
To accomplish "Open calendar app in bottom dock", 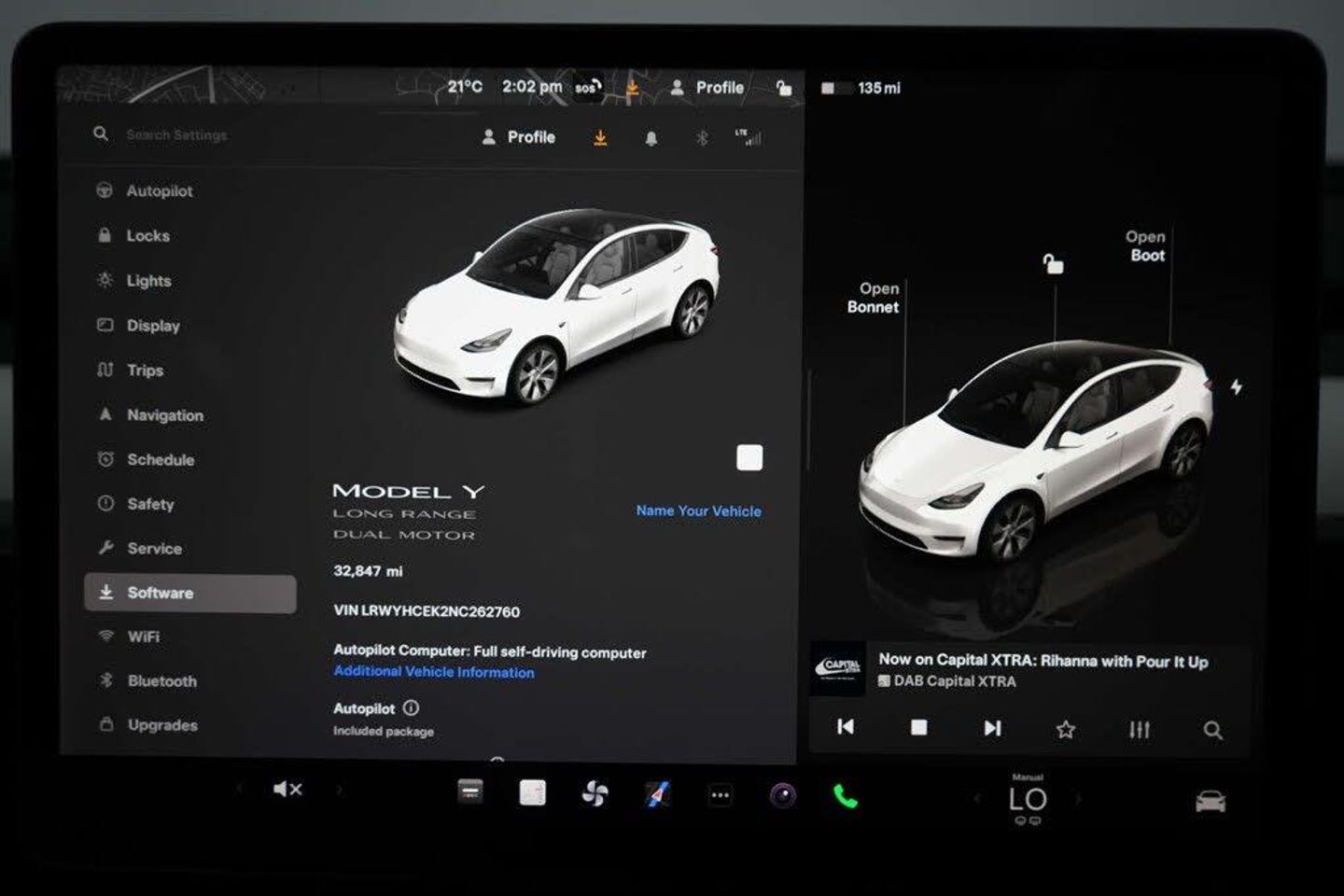I will click(x=532, y=792).
